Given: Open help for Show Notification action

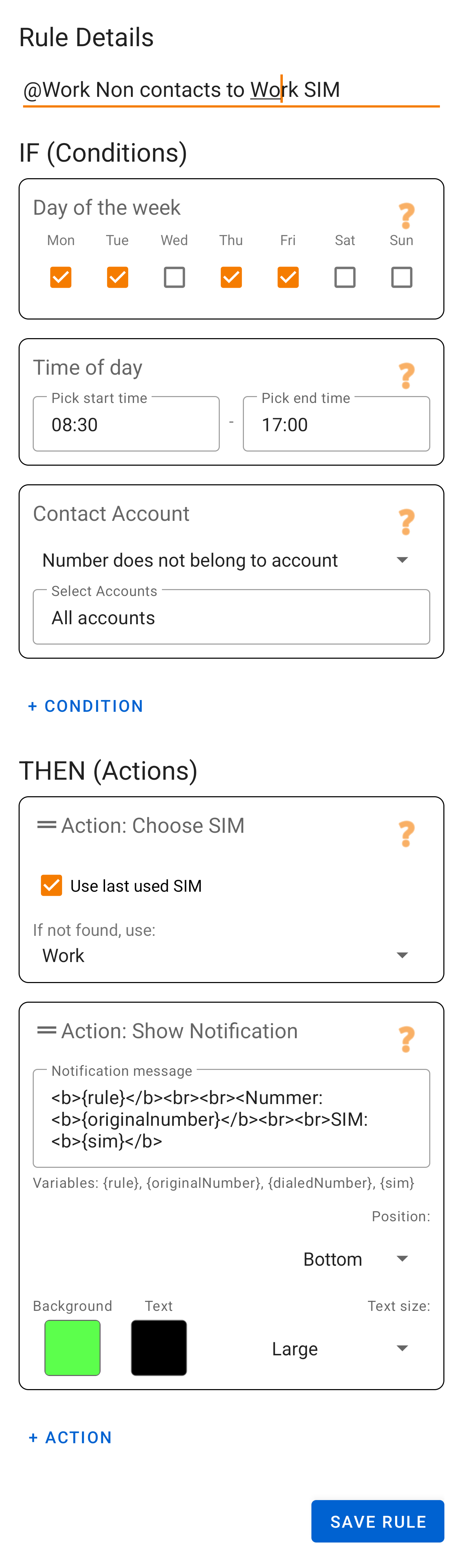Looking at the screenshot, I should coord(406,1039).
